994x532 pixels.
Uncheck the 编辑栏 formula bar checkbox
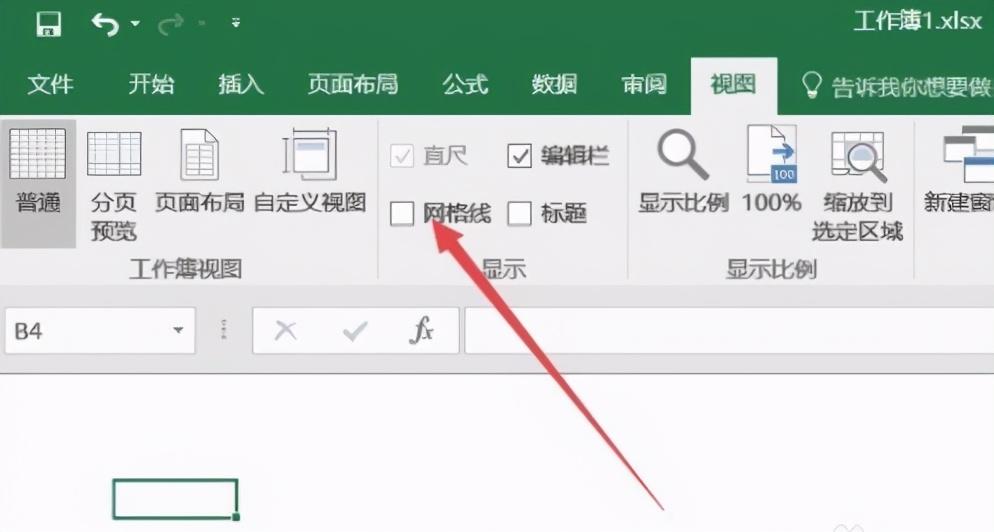[x=519, y=156]
